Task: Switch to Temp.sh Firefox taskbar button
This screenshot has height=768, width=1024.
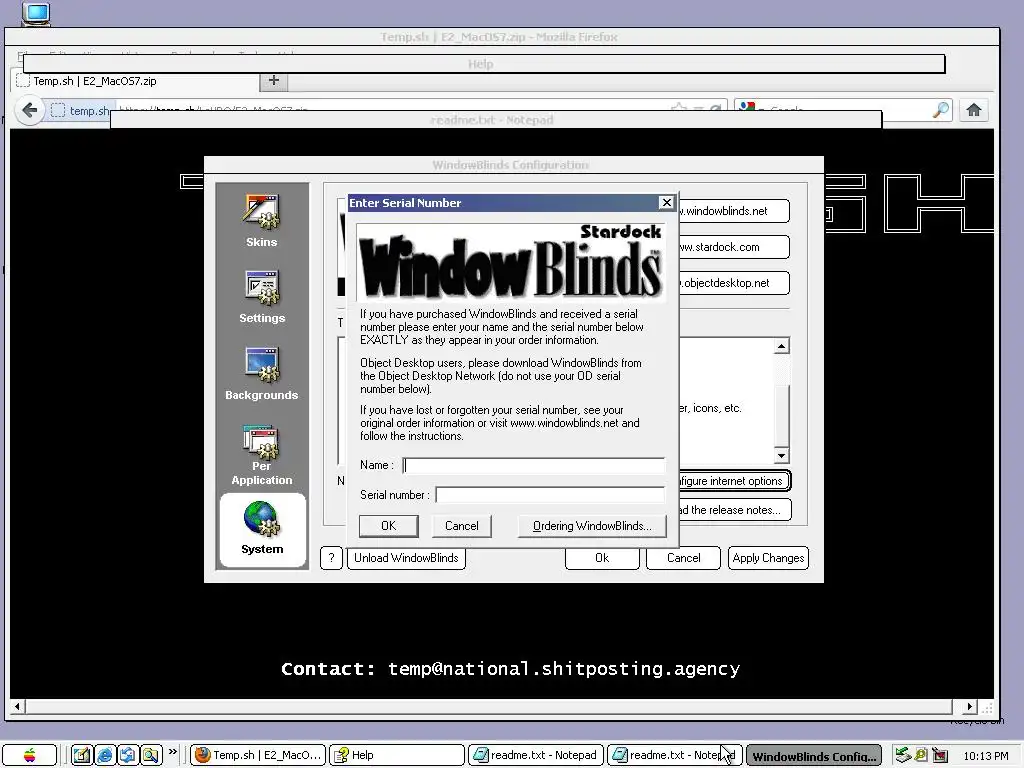Action: 258,755
